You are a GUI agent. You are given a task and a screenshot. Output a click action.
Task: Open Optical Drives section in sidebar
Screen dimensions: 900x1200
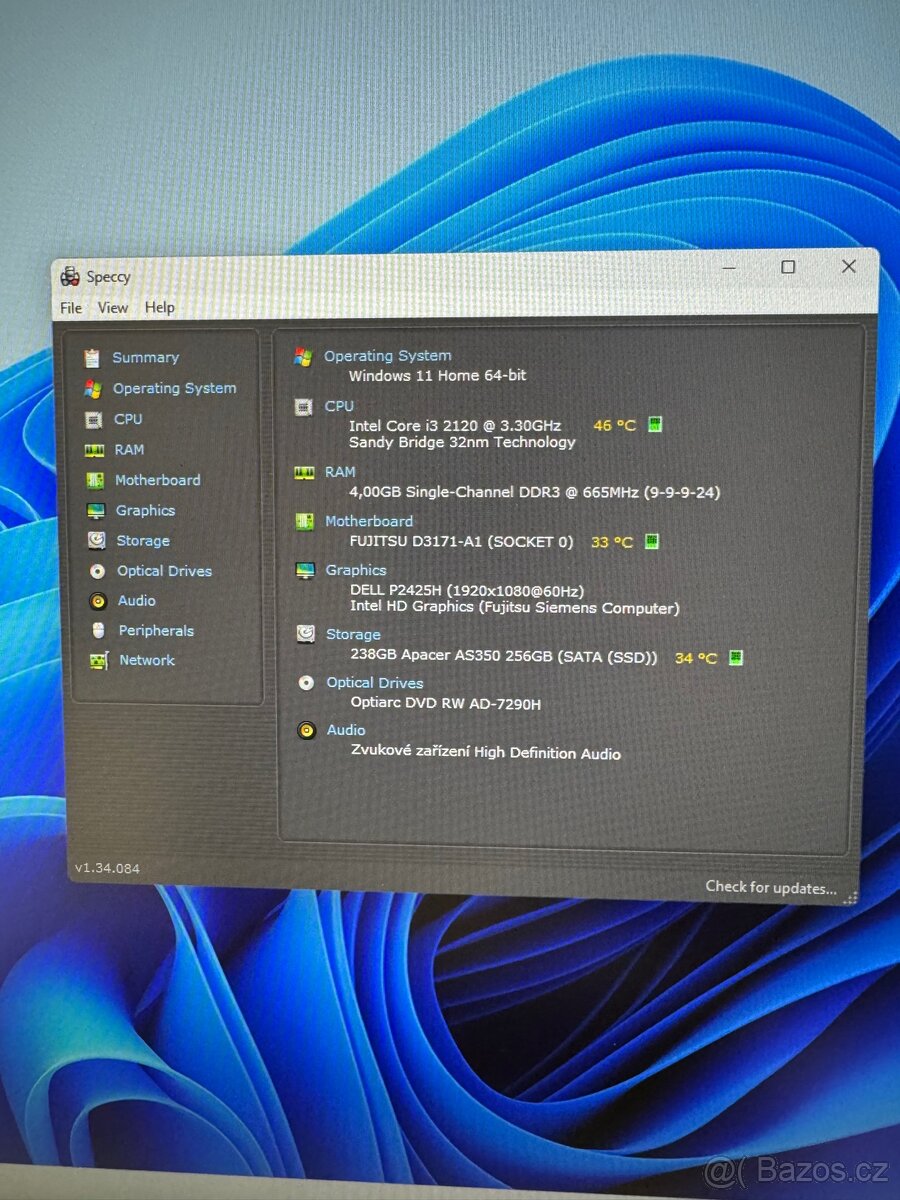tap(165, 572)
